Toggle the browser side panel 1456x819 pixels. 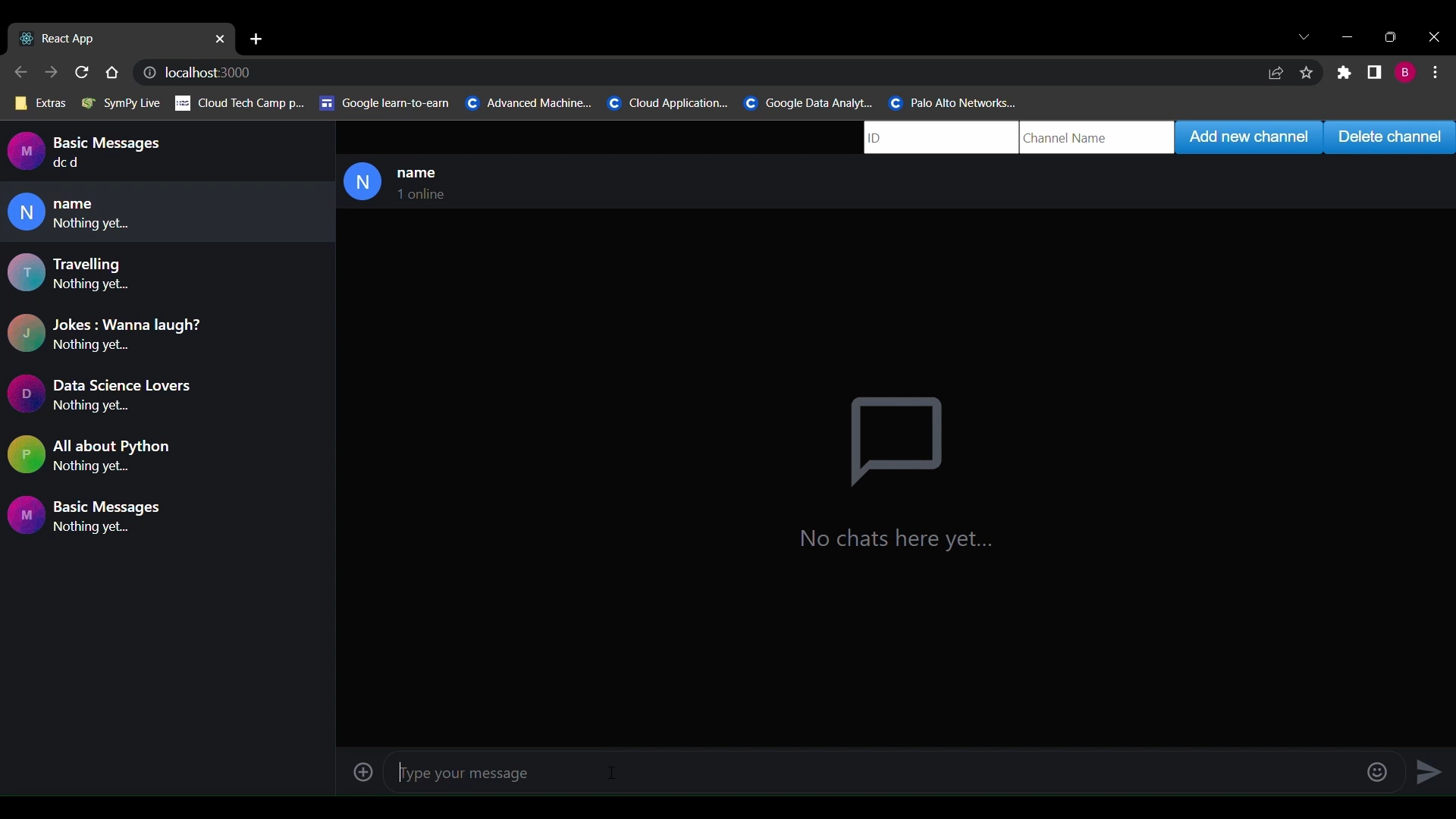coord(1376,73)
